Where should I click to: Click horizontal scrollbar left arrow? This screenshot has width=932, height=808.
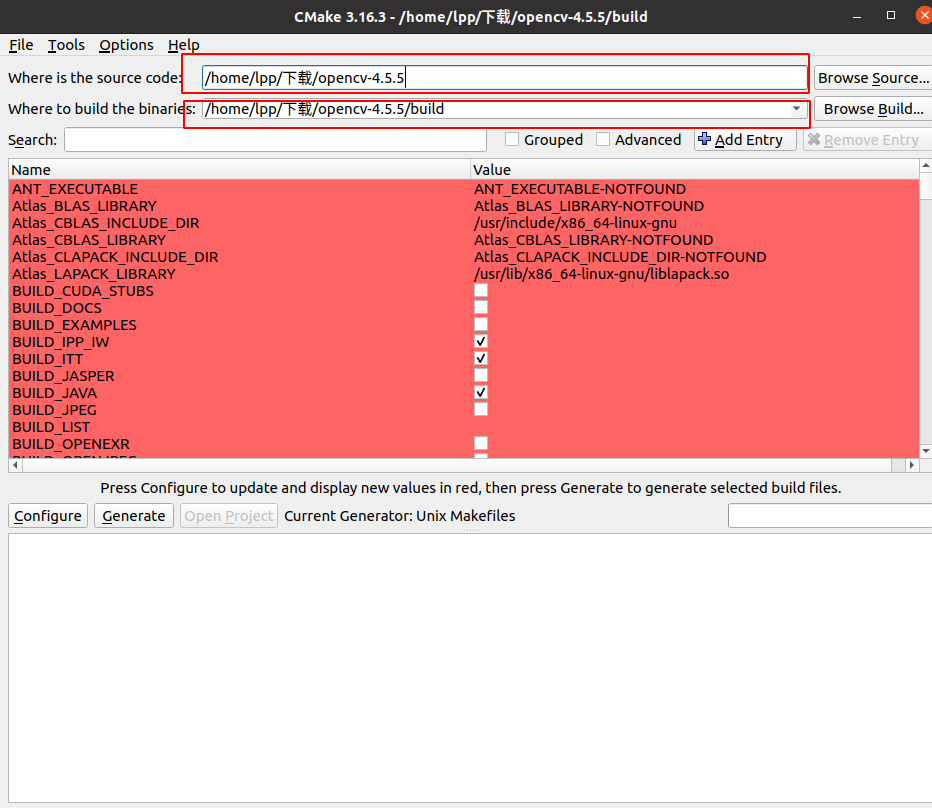point(15,465)
